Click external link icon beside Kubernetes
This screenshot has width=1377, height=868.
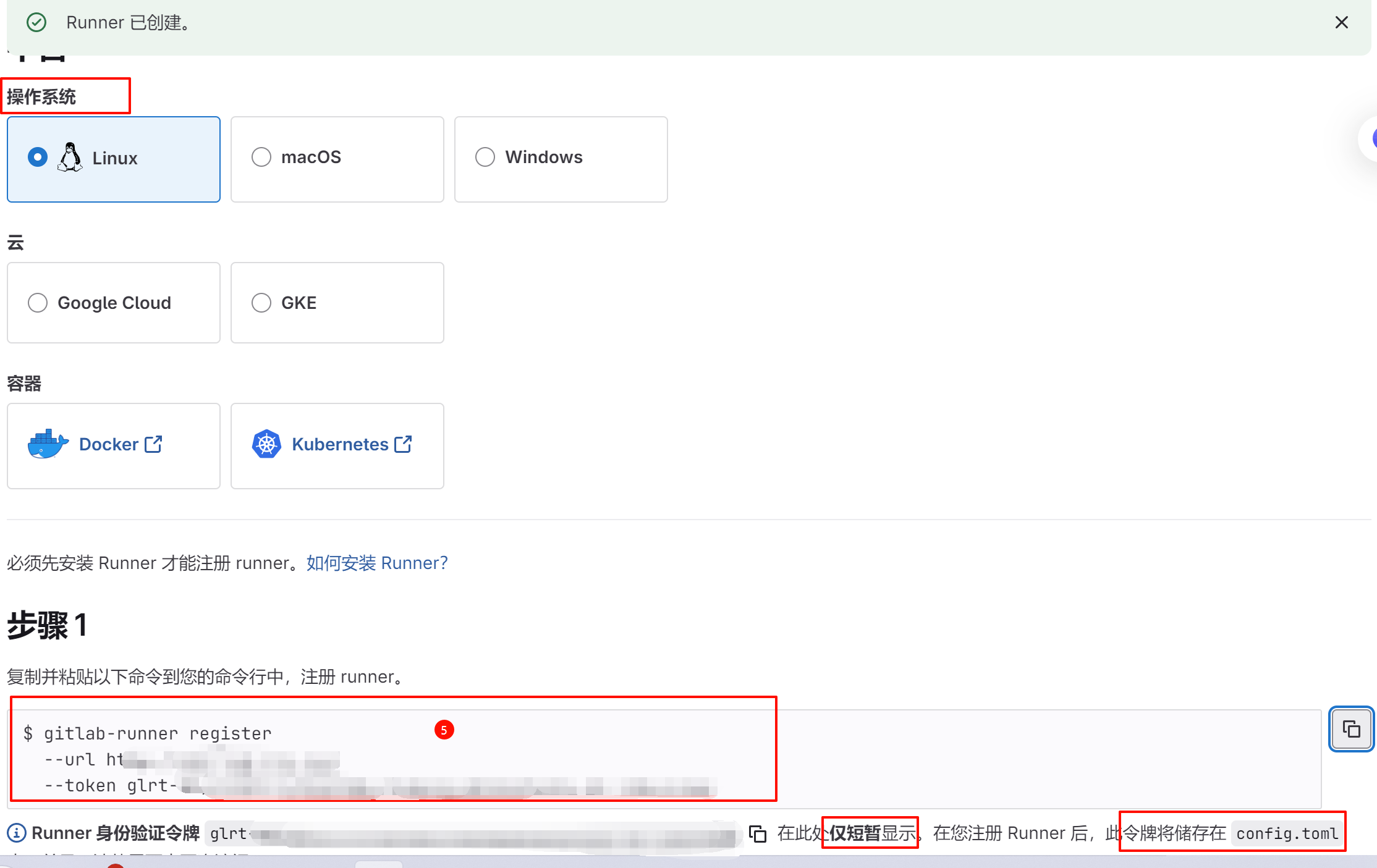[403, 444]
